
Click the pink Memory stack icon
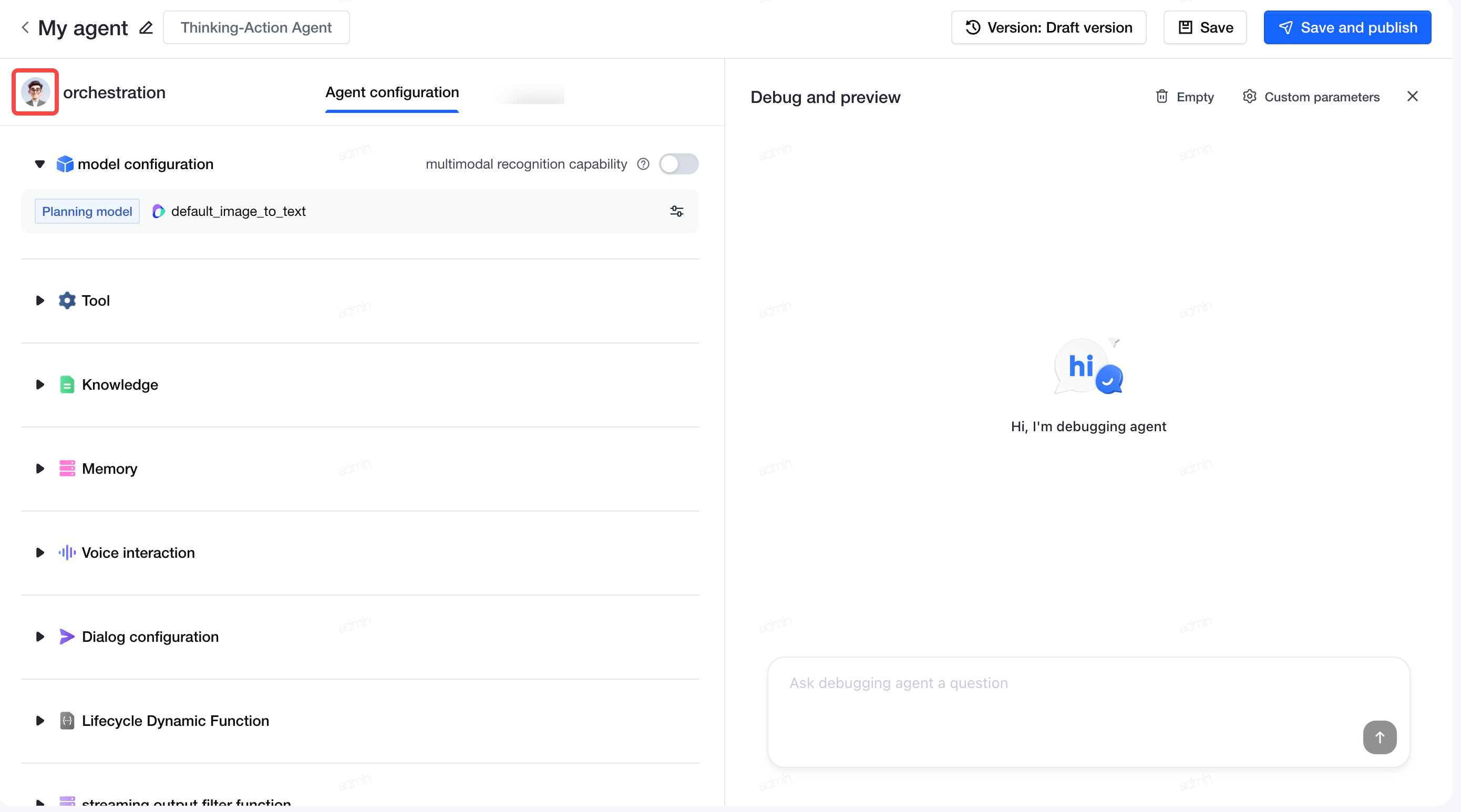point(67,469)
